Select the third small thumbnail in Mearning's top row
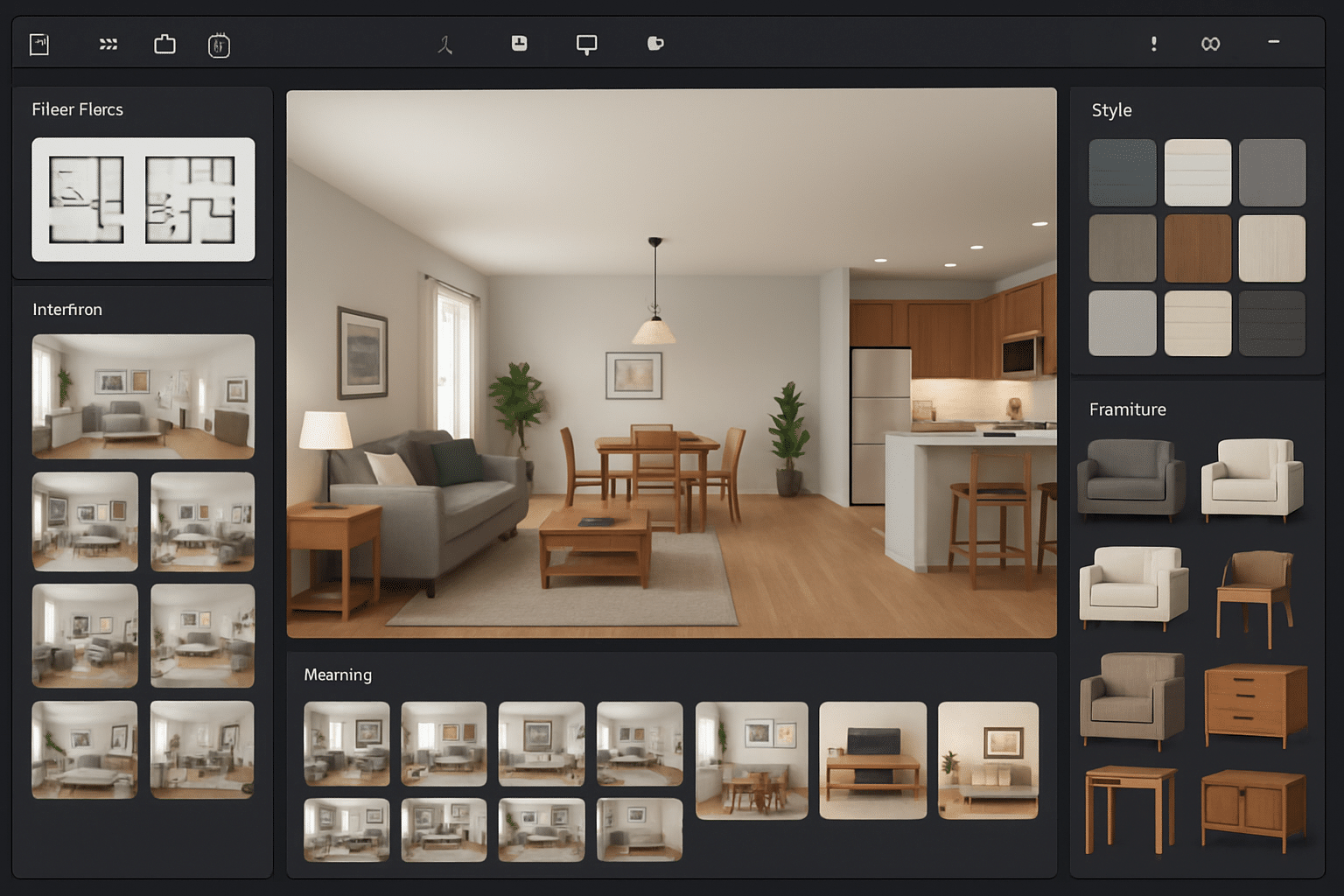The width and height of the screenshot is (1344, 896). tap(542, 744)
